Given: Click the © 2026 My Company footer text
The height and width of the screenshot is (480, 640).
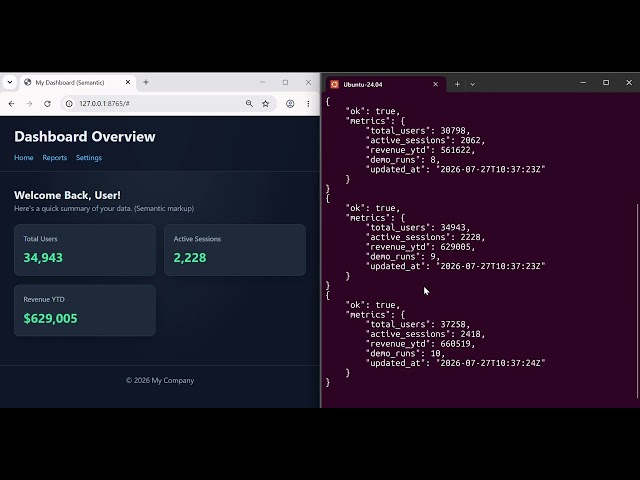Looking at the screenshot, I should [x=160, y=380].
